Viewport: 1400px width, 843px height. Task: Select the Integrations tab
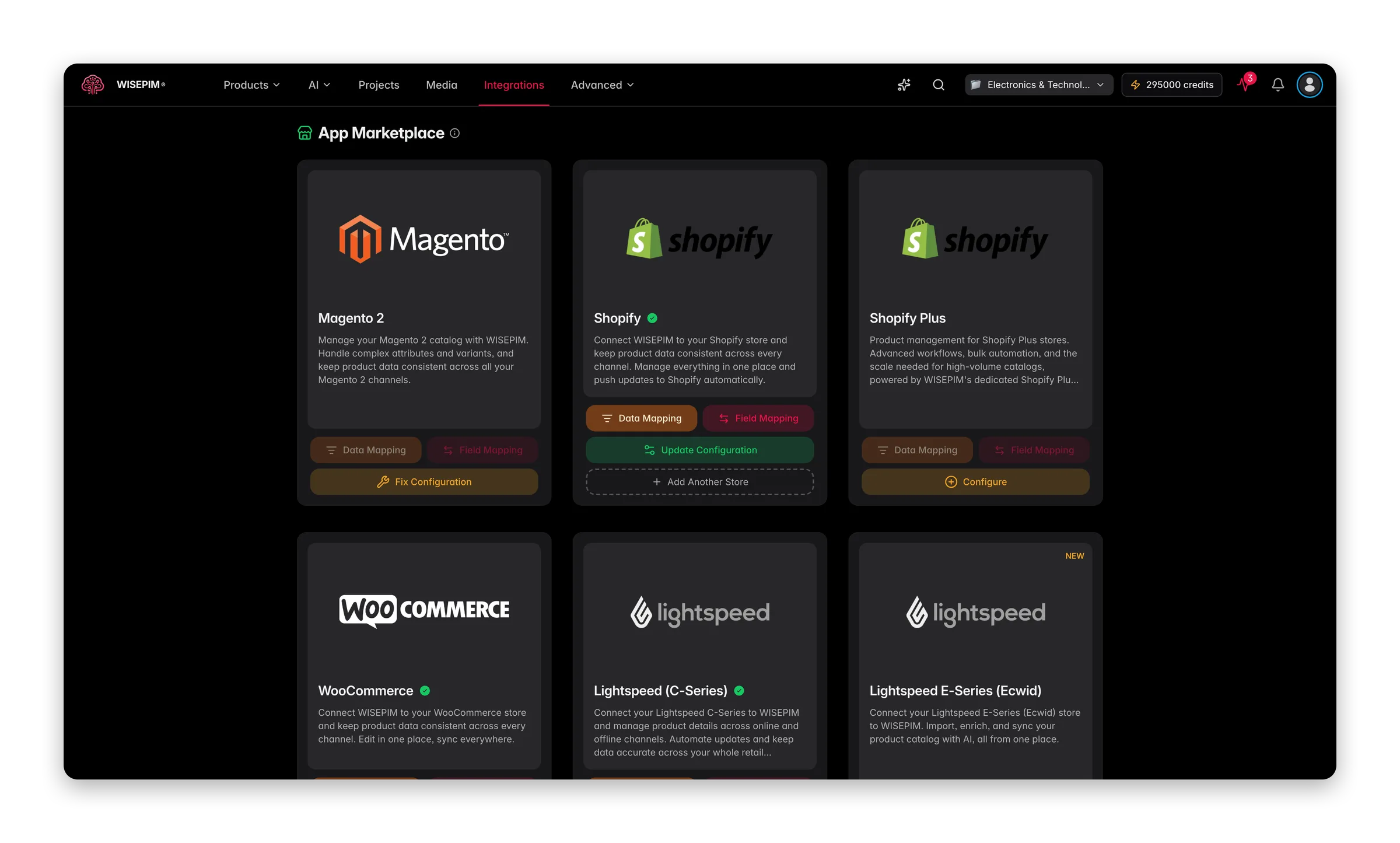tap(514, 85)
